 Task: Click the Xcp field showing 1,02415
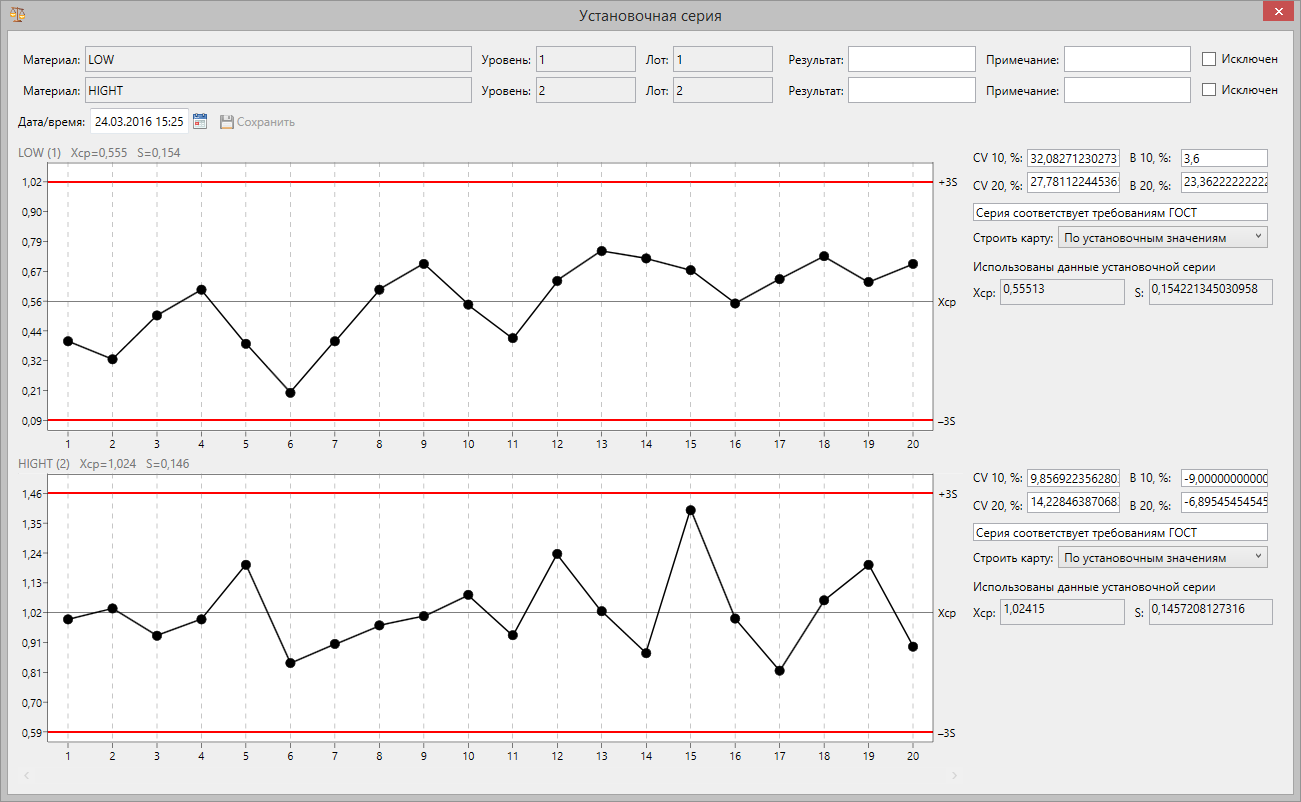point(1062,611)
